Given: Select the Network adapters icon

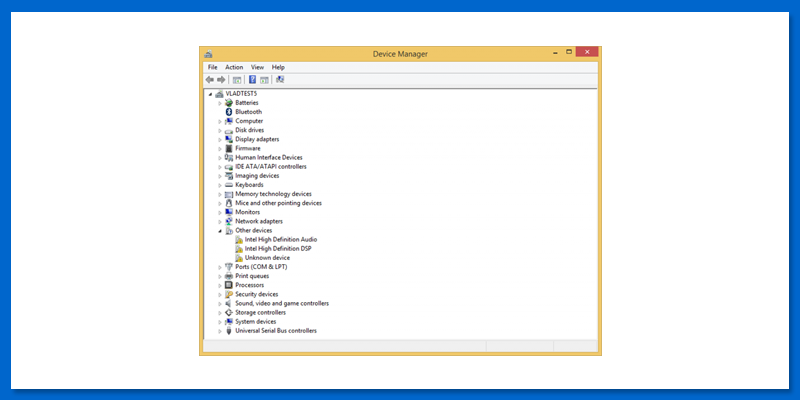Looking at the screenshot, I should click(x=229, y=221).
